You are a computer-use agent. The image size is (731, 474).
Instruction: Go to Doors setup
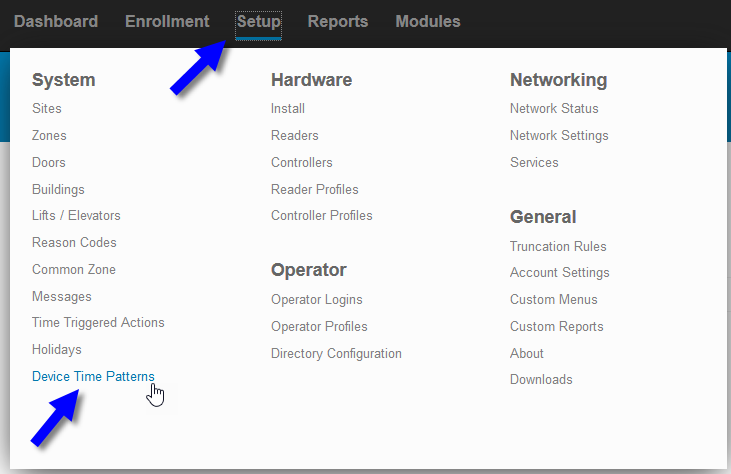coord(48,162)
